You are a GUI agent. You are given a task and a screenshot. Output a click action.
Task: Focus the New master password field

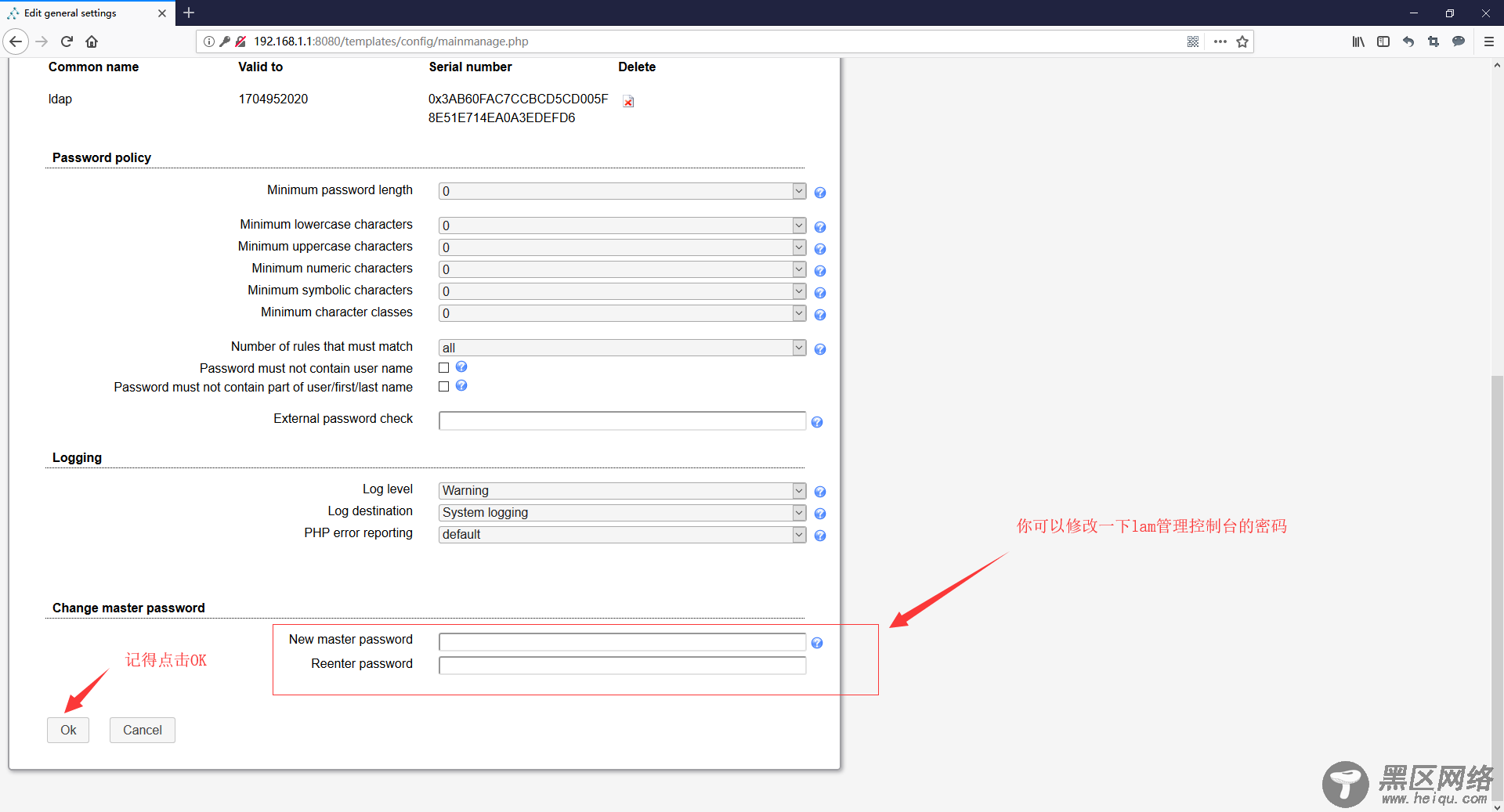pyautogui.click(x=622, y=642)
